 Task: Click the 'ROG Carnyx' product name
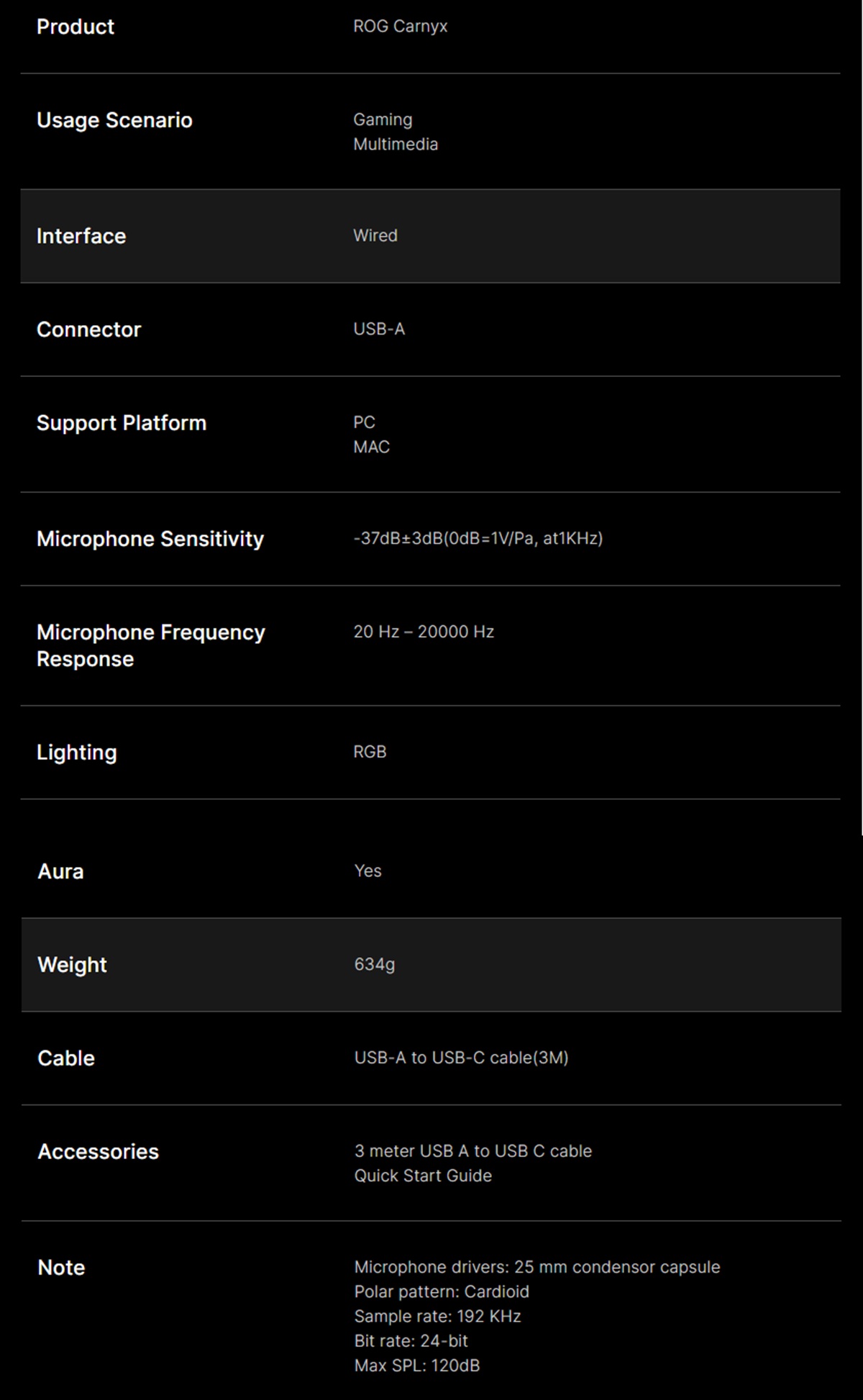point(401,27)
